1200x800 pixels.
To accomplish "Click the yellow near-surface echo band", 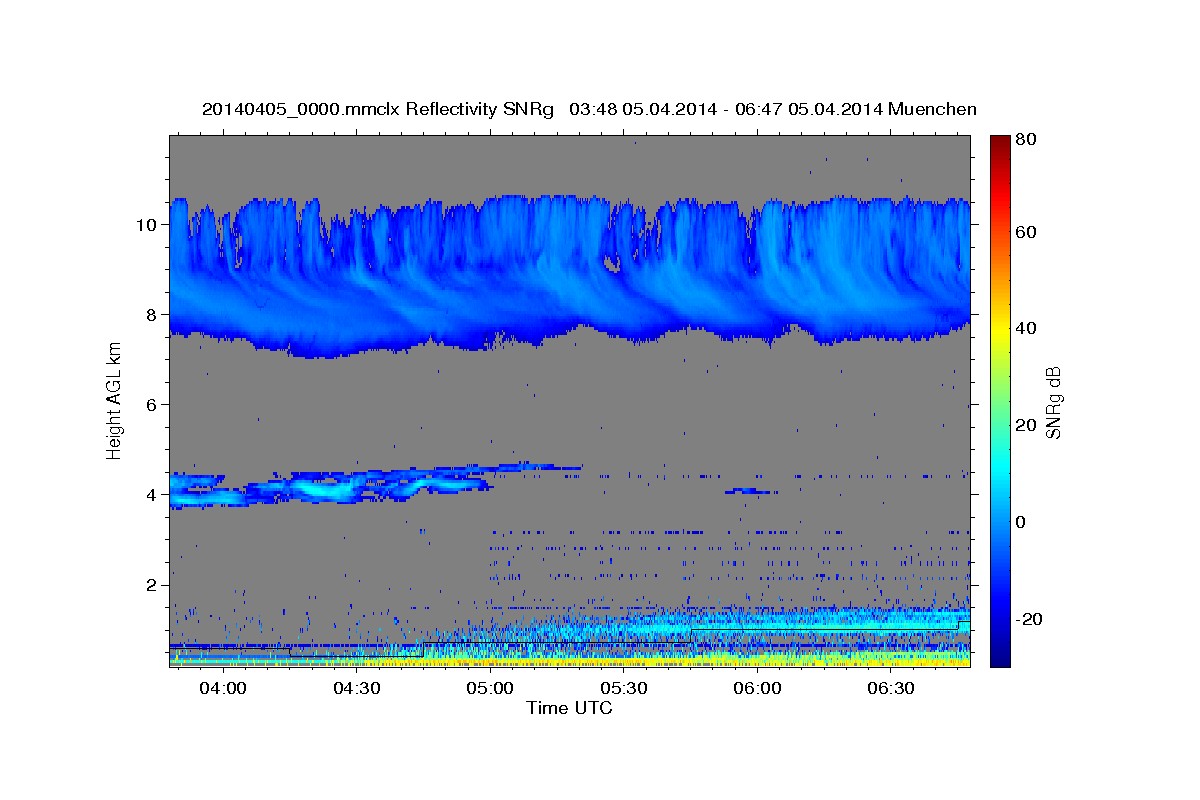I will click(x=570, y=661).
